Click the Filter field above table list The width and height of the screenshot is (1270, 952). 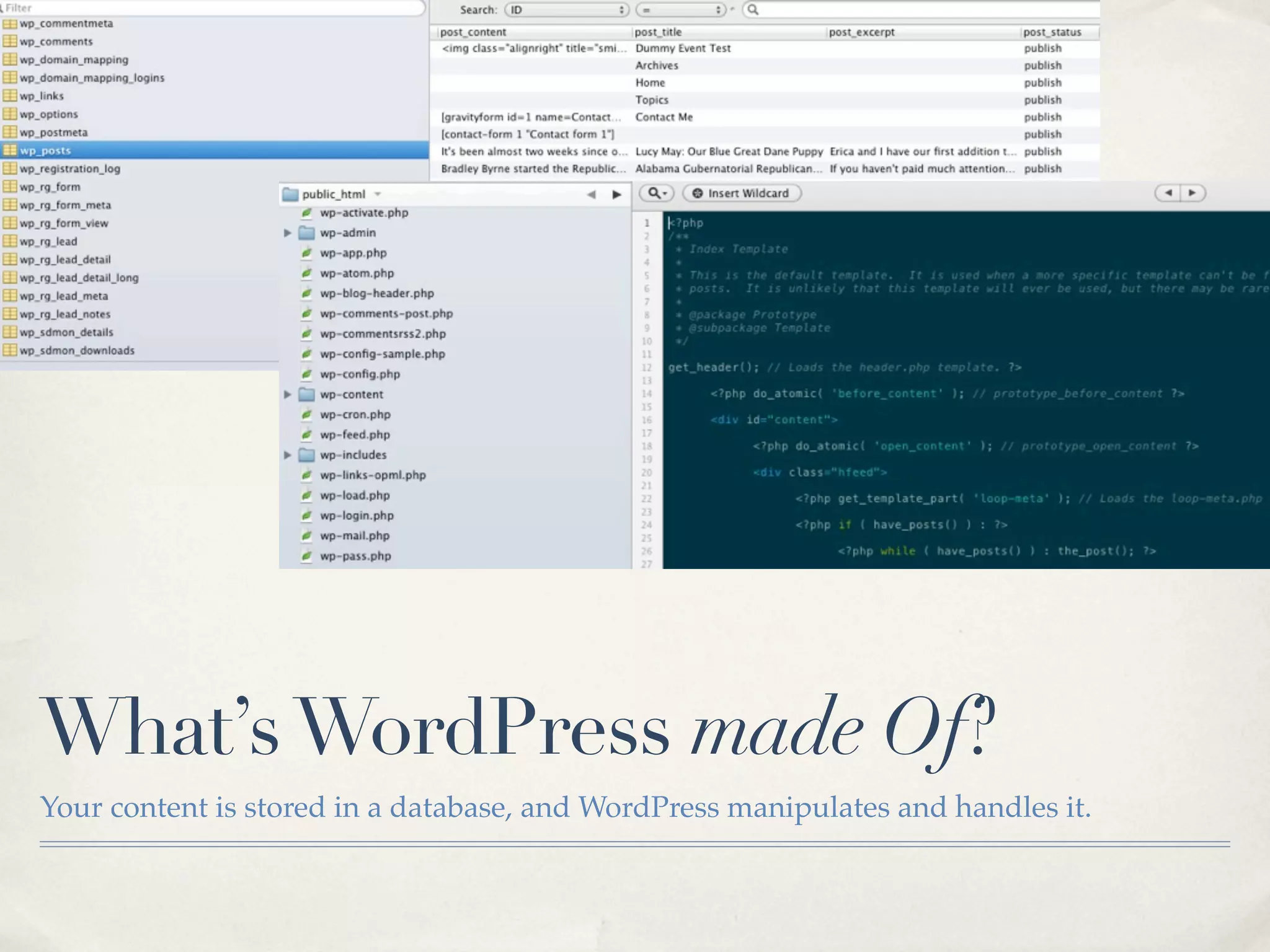click(213, 7)
